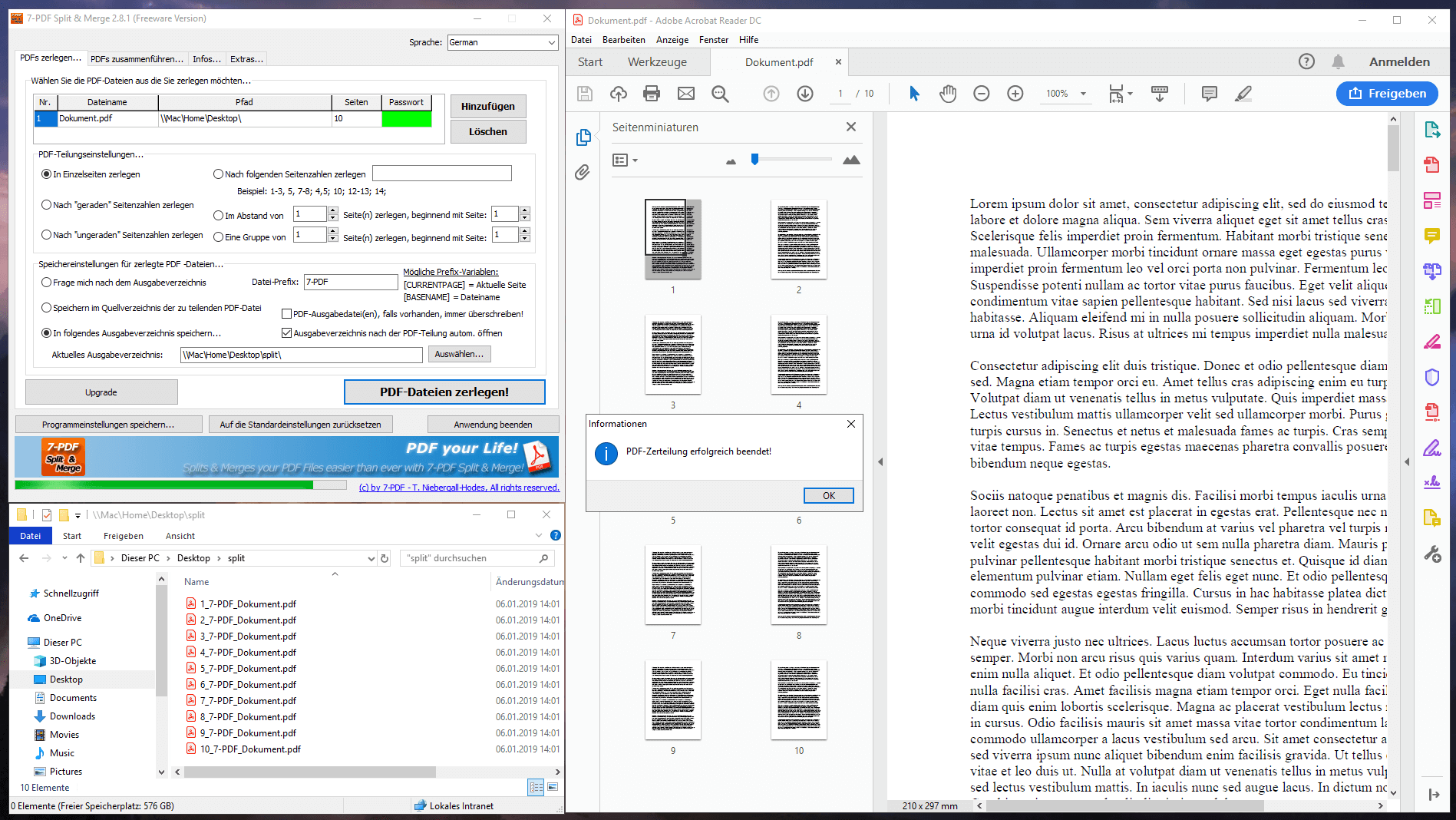Screen dimensions: 1456x820
Task: Open the 7-PDF copyright link
Action: (459, 488)
